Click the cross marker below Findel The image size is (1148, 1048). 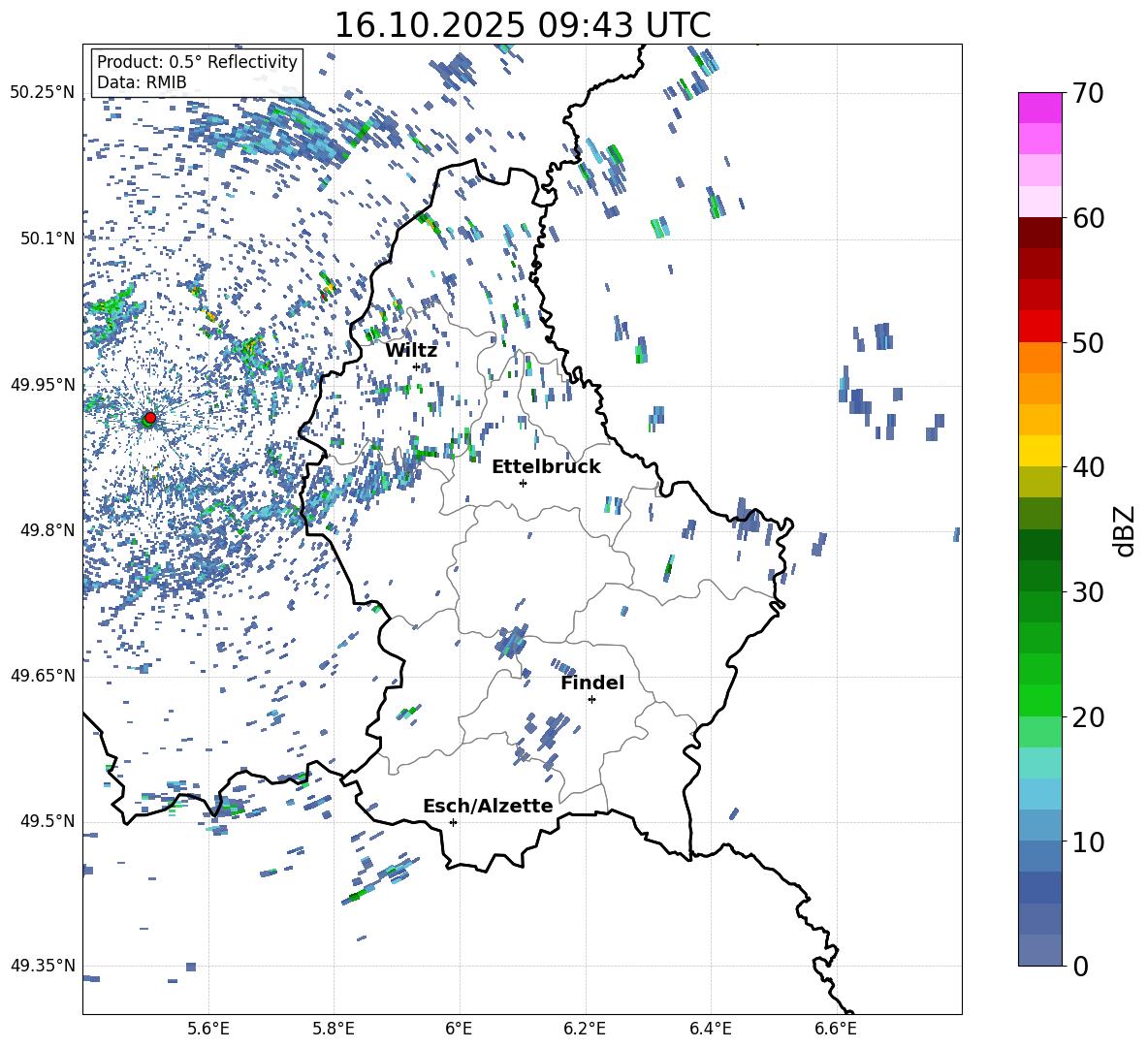(x=591, y=699)
